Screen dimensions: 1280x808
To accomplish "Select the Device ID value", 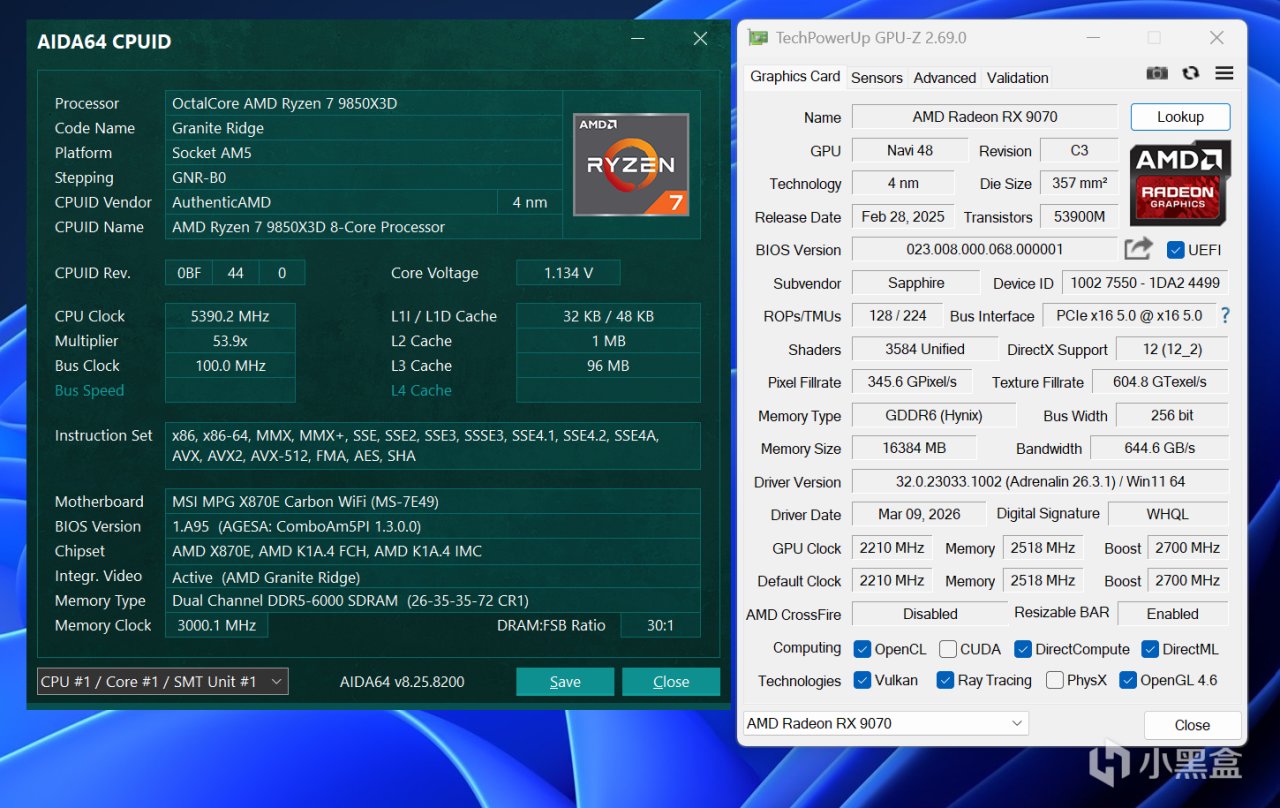I will [x=1144, y=283].
